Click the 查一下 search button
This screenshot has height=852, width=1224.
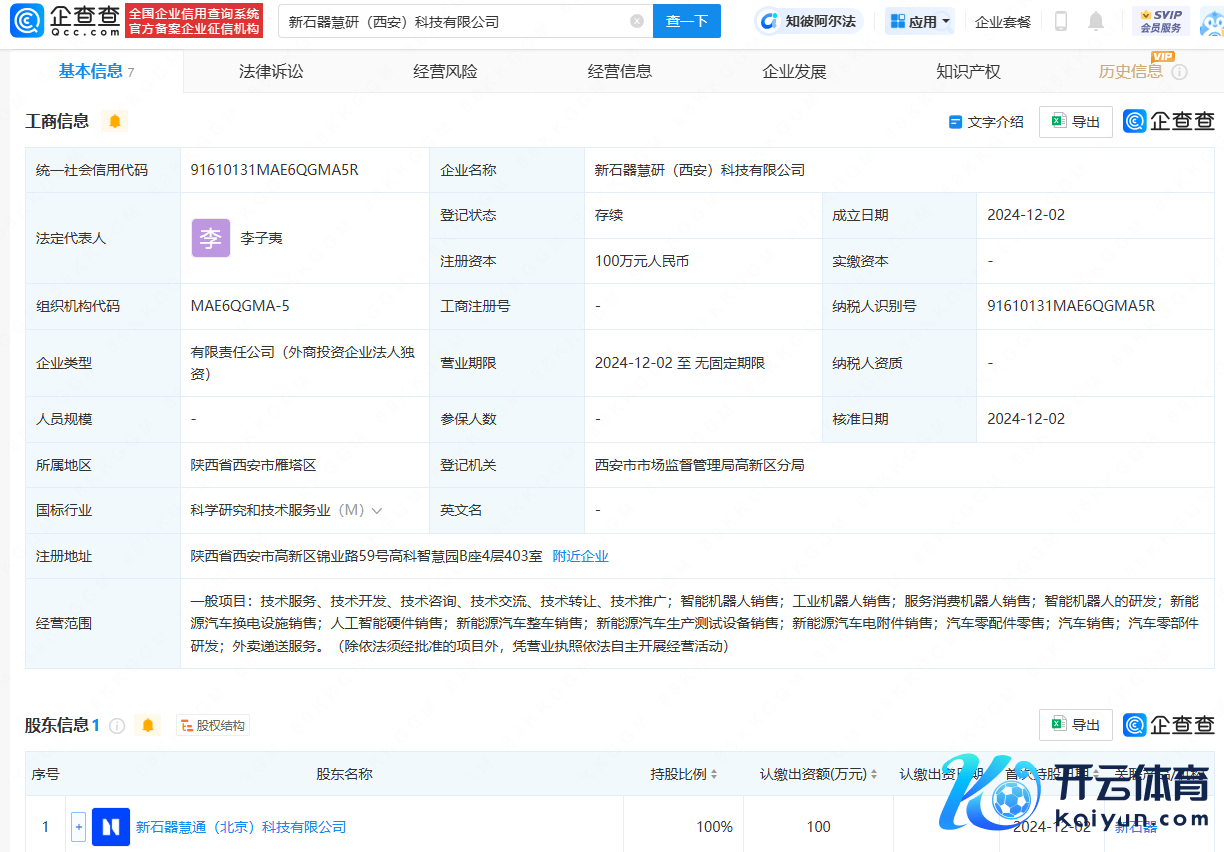[x=686, y=21]
